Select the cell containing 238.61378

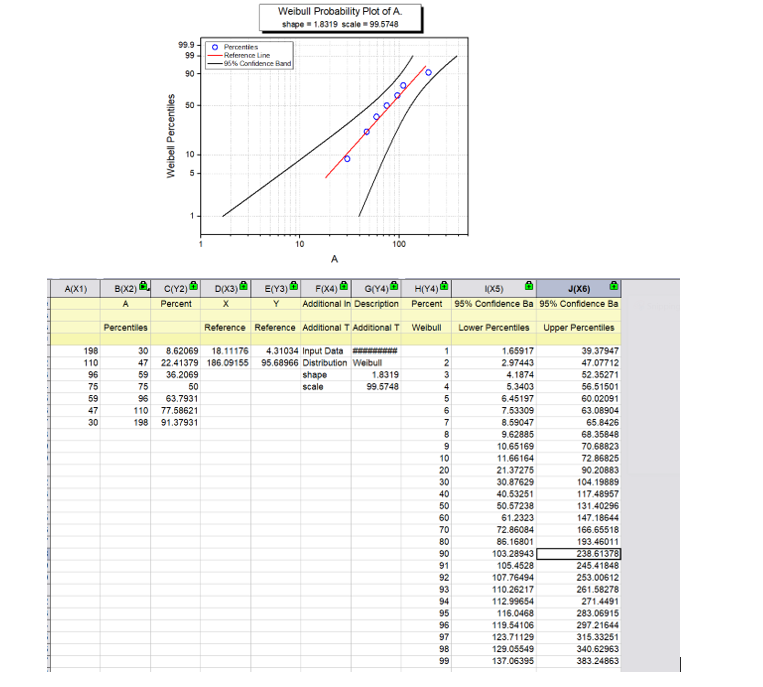(x=579, y=554)
